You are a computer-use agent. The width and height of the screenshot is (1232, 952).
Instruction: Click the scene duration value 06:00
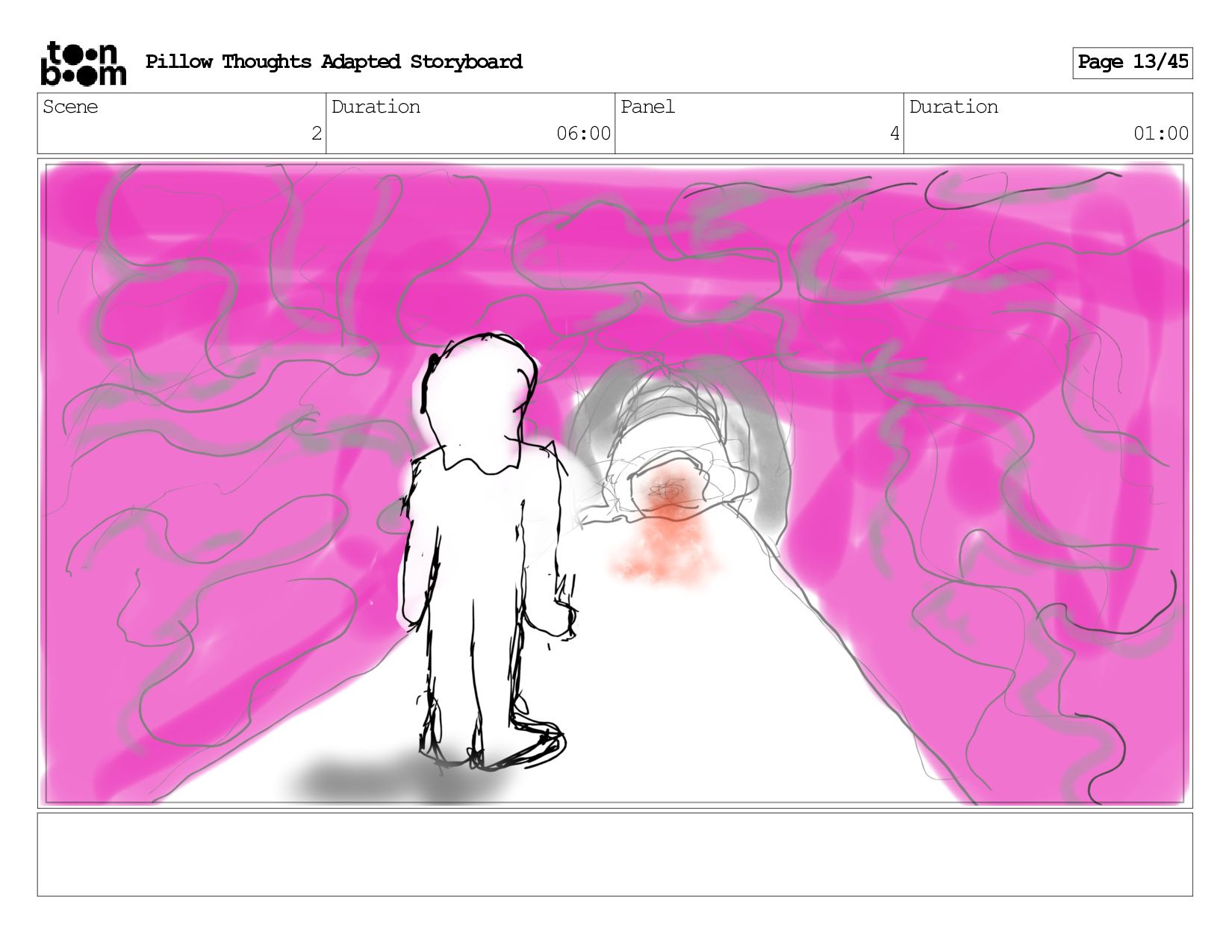(584, 134)
